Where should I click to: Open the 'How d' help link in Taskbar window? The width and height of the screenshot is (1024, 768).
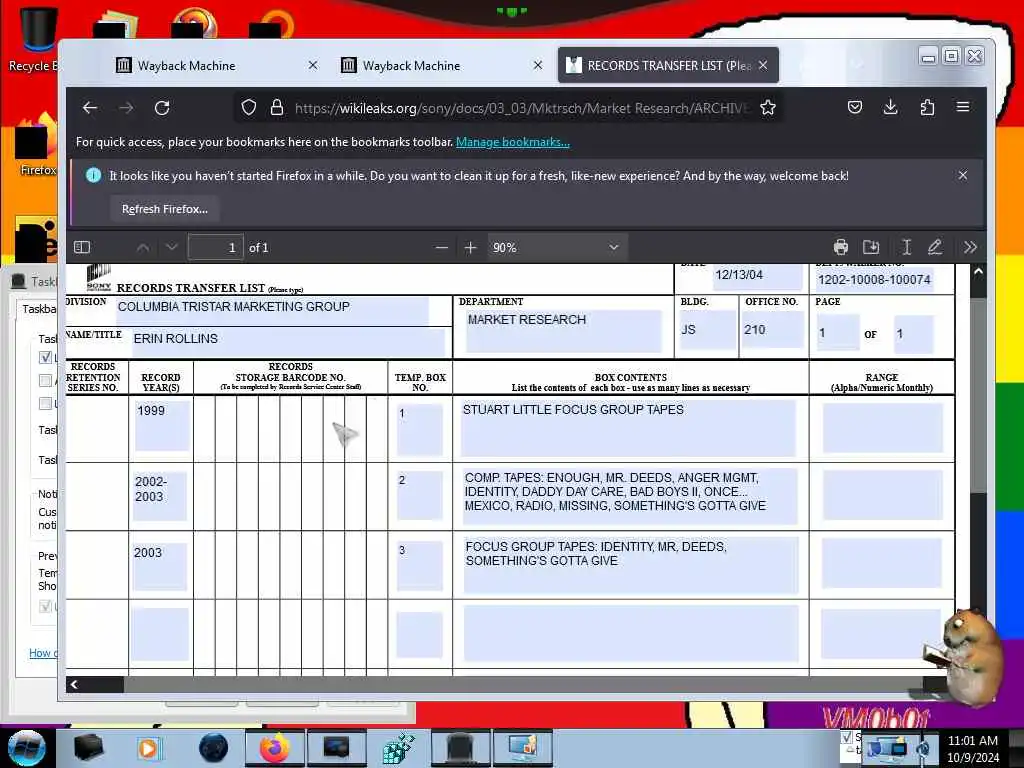pyautogui.click(x=43, y=653)
